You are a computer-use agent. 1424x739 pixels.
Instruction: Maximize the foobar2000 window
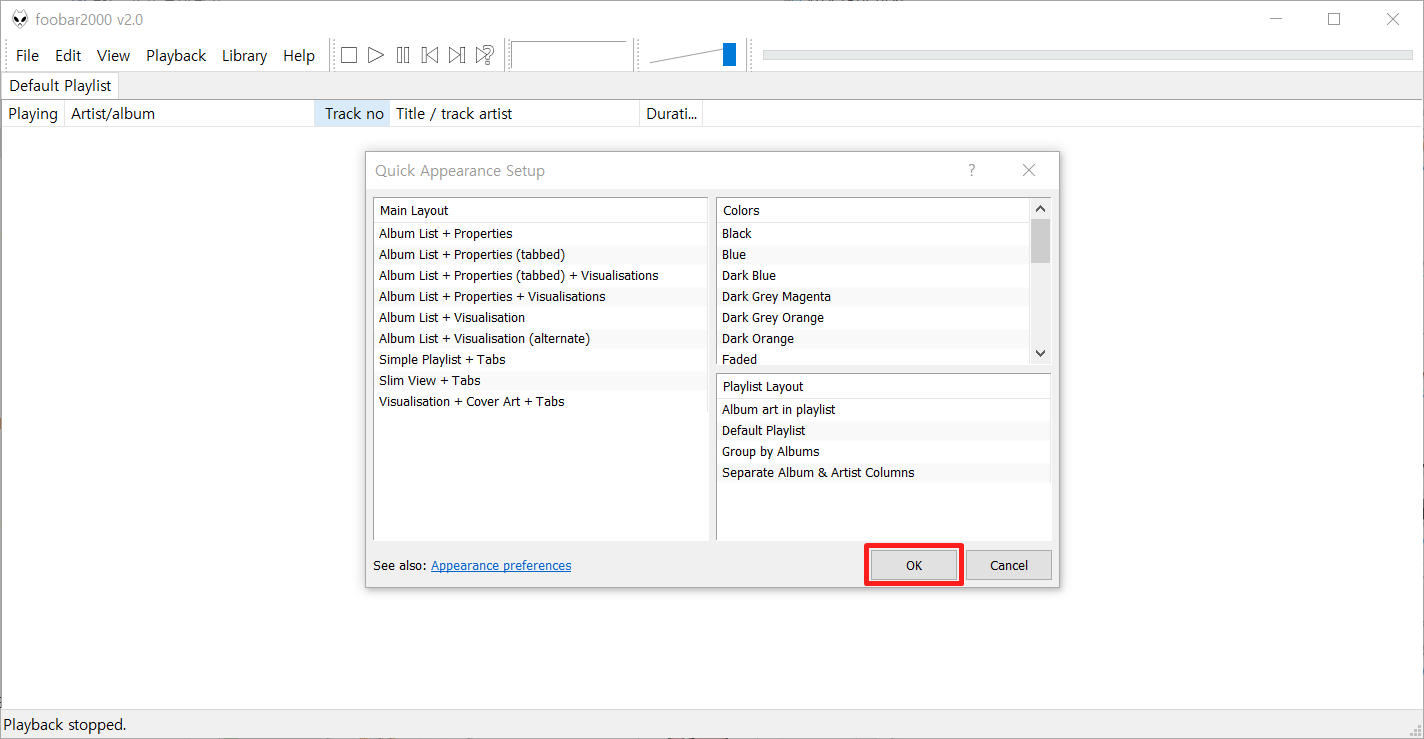(1334, 19)
